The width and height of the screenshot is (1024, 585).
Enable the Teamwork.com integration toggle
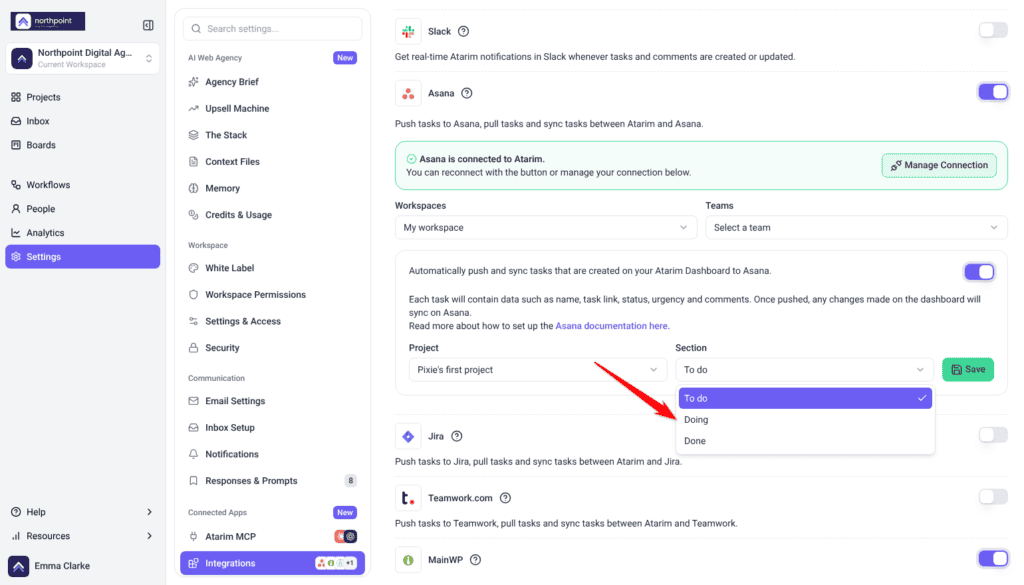click(993, 497)
